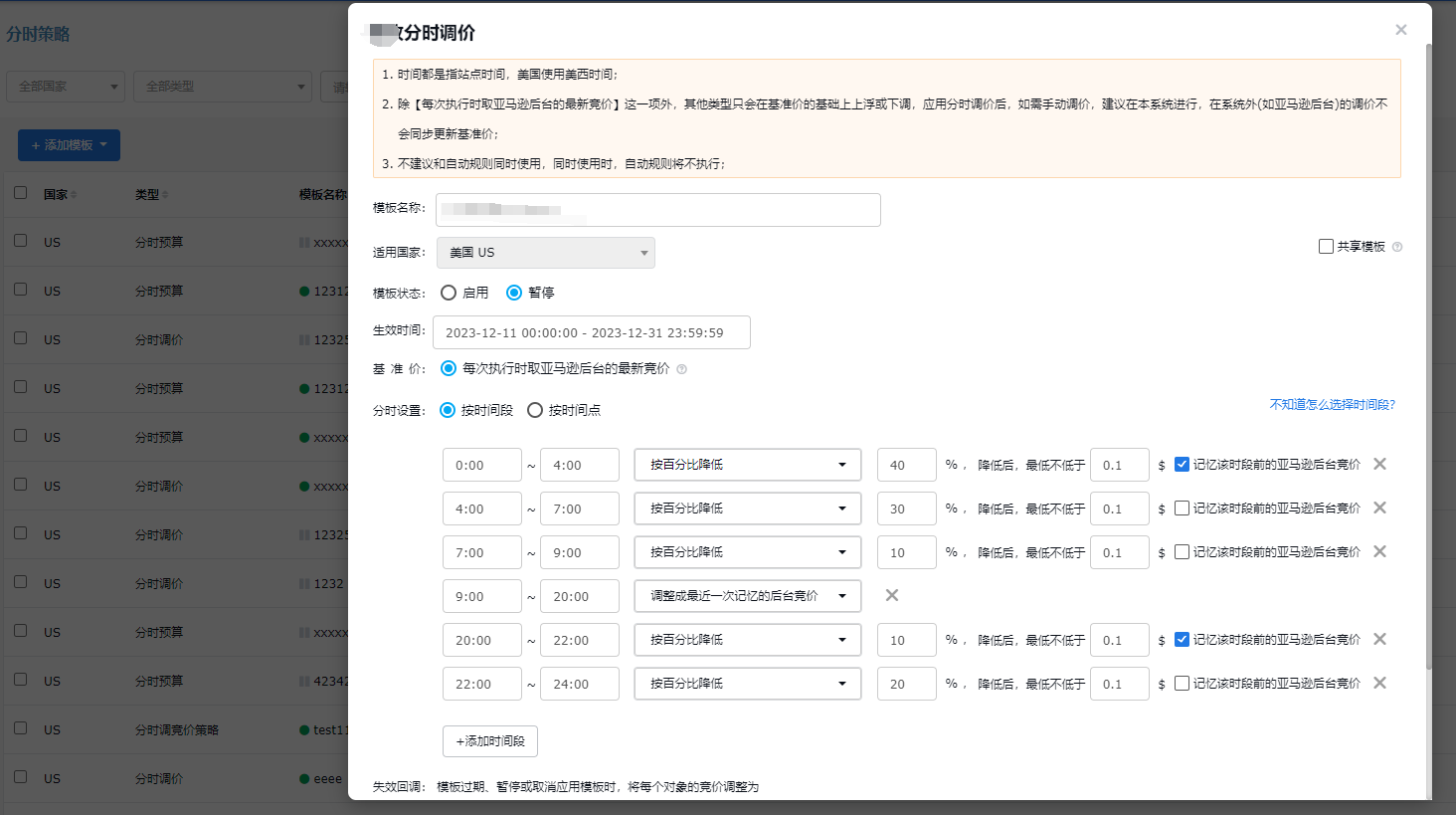Remove the 9:00 ~ 20:00 time period row
Viewport: 1456px width, 815px height.
(x=892, y=595)
